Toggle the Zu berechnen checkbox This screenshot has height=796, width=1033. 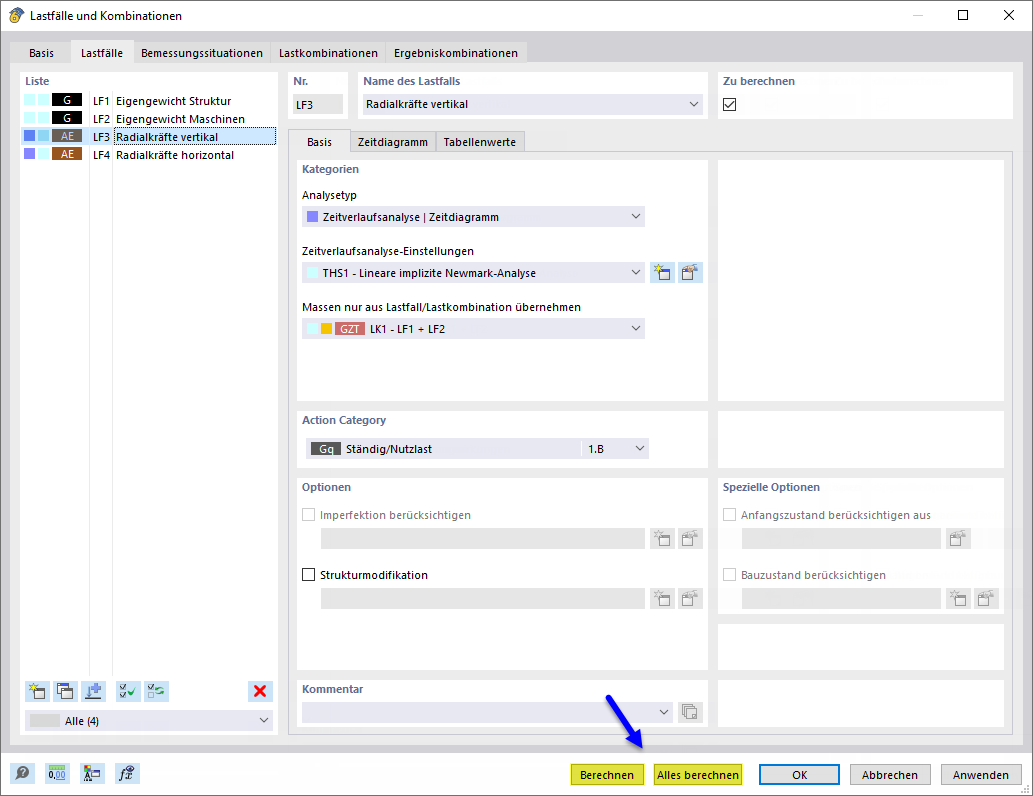(x=729, y=104)
